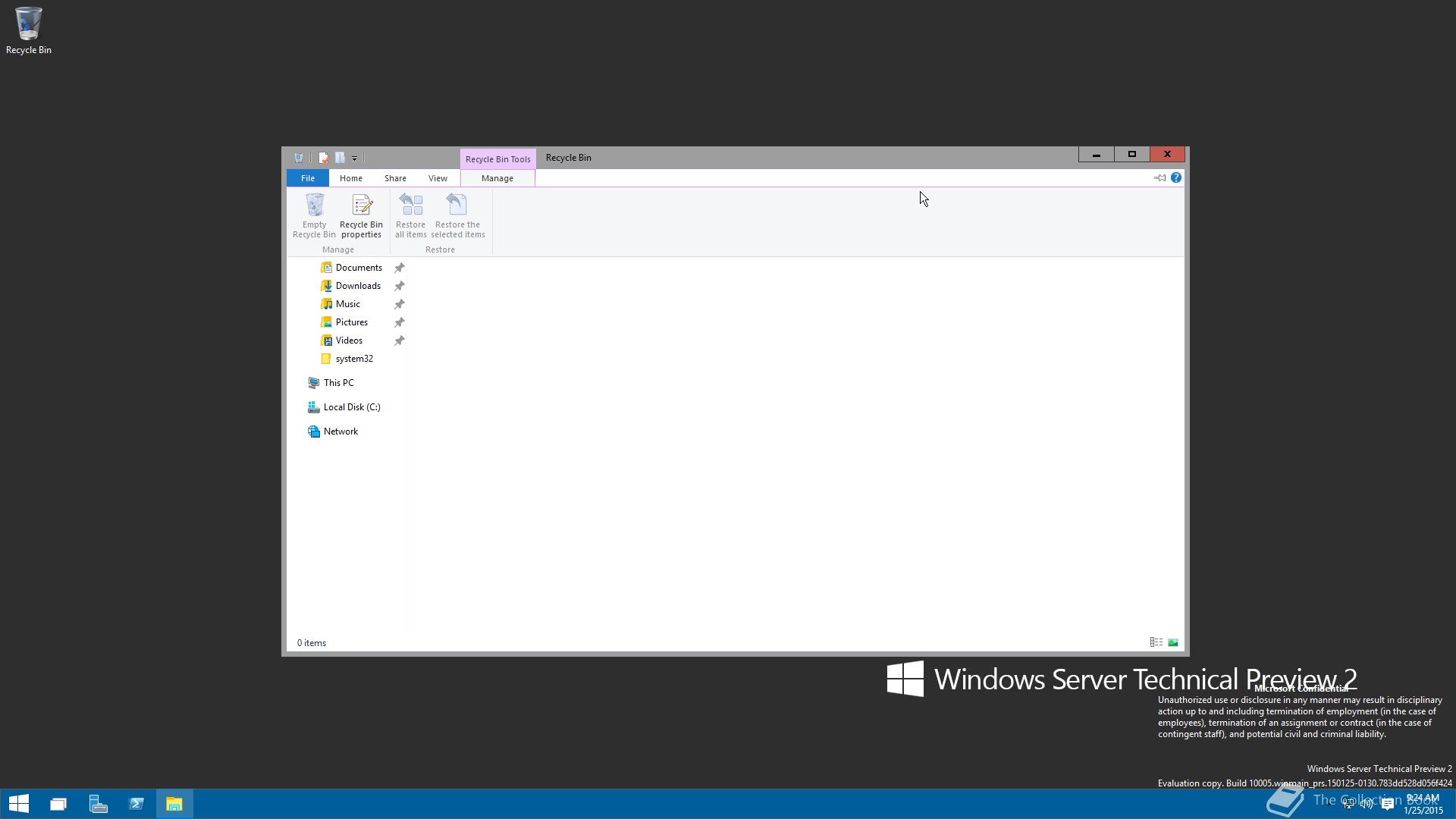
Task: Close the Recycle Bin window
Action: pyautogui.click(x=1167, y=155)
